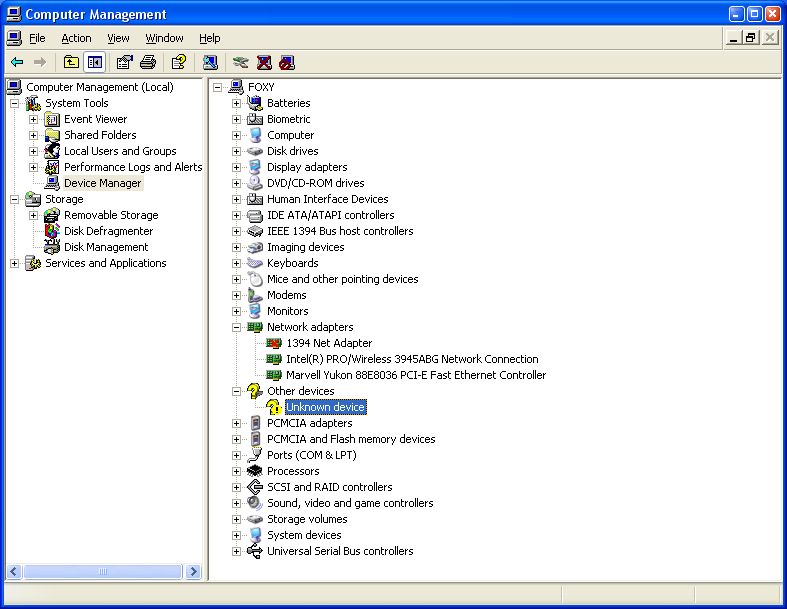
Task: Collapse the Network adapters category
Action: pyautogui.click(x=236, y=327)
